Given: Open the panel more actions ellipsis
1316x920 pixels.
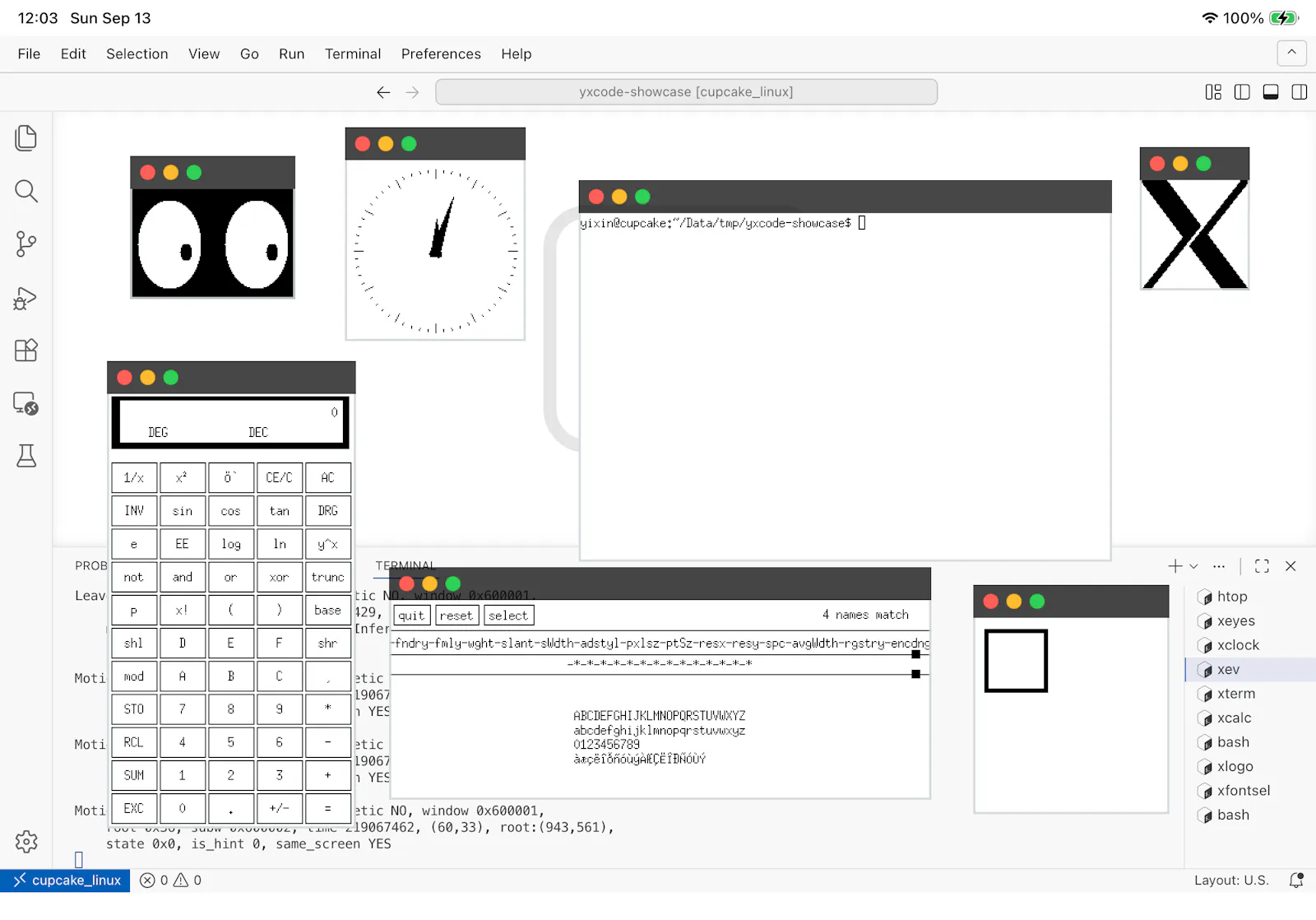Looking at the screenshot, I should pos(1219,566).
